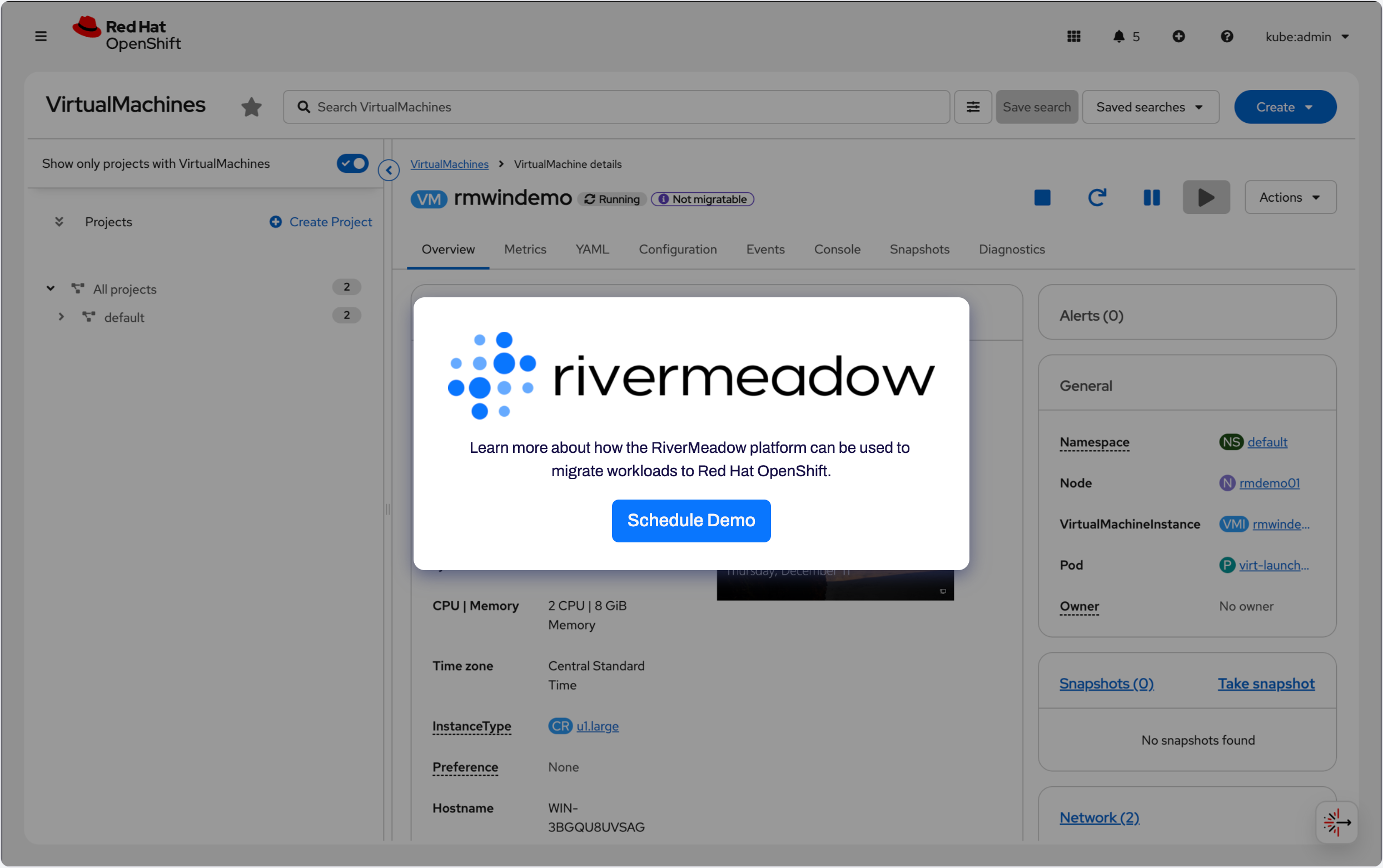Collapse the All projects tree node
The height and width of the screenshot is (868, 1383).
51,288
